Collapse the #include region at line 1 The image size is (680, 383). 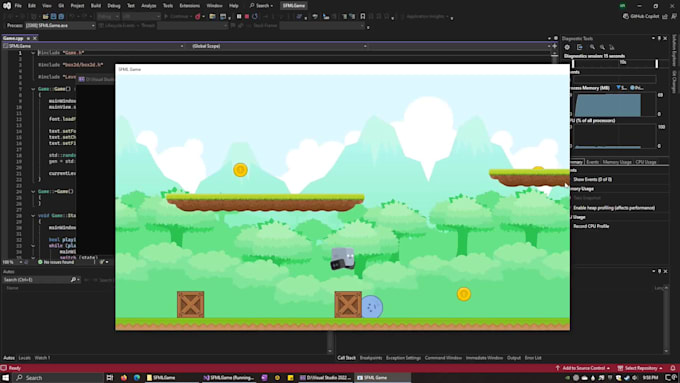click(x=33, y=53)
